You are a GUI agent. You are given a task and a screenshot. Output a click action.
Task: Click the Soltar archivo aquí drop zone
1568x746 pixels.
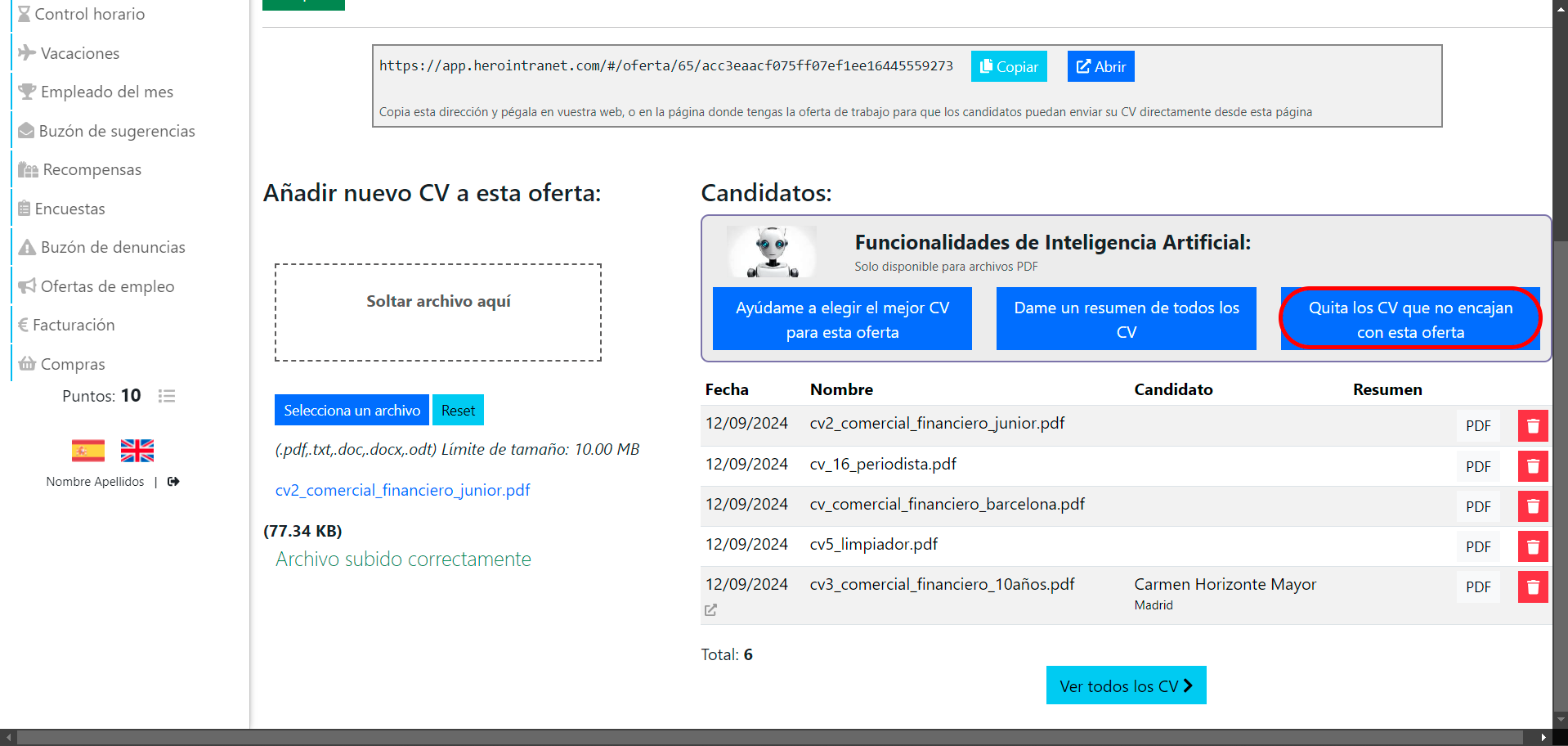pos(438,312)
